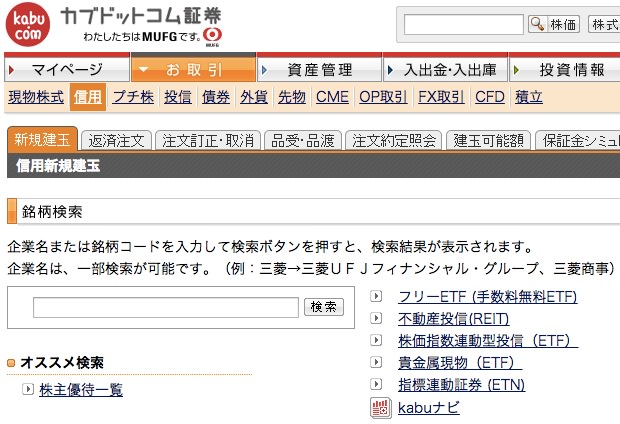Open the 投資情報 main menu
The image size is (620, 424).
pos(565,68)
